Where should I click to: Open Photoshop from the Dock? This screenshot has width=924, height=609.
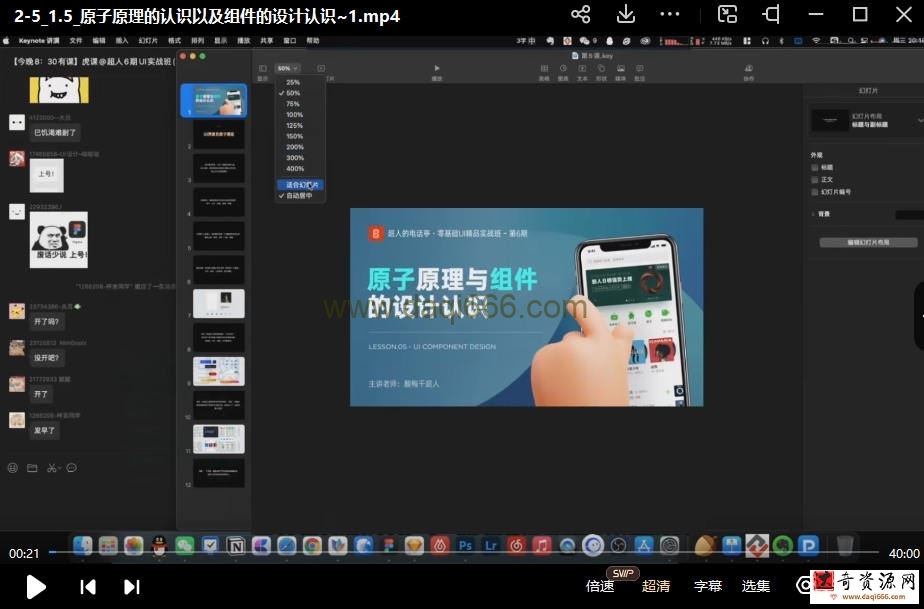click(465, 546)
